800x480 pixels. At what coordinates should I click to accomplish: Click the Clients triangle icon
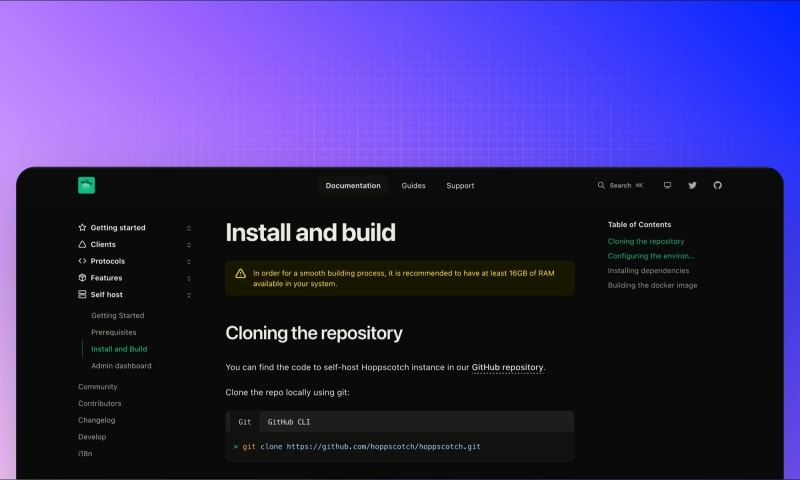click(82, 244)
